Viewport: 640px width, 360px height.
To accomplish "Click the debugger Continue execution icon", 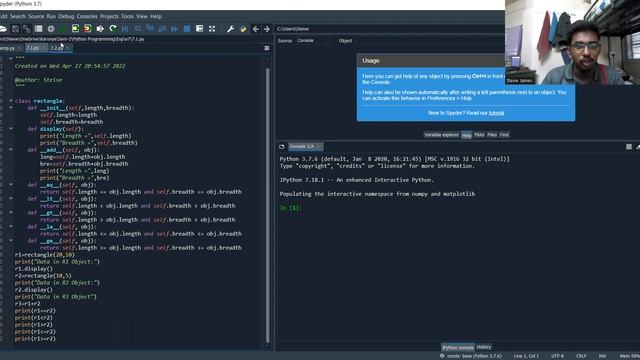I will coord(175,29).
